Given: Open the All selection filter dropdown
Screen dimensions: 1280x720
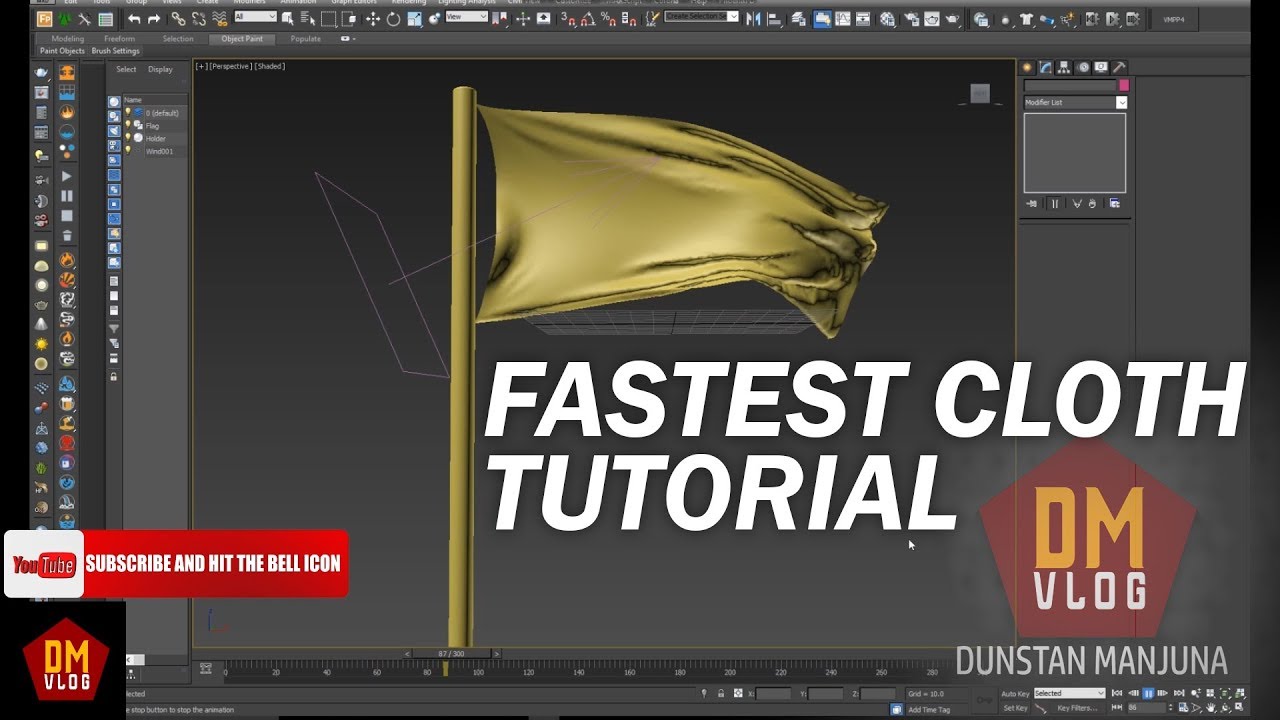Looking at the screenshot, I should click(x=255, y=16).
